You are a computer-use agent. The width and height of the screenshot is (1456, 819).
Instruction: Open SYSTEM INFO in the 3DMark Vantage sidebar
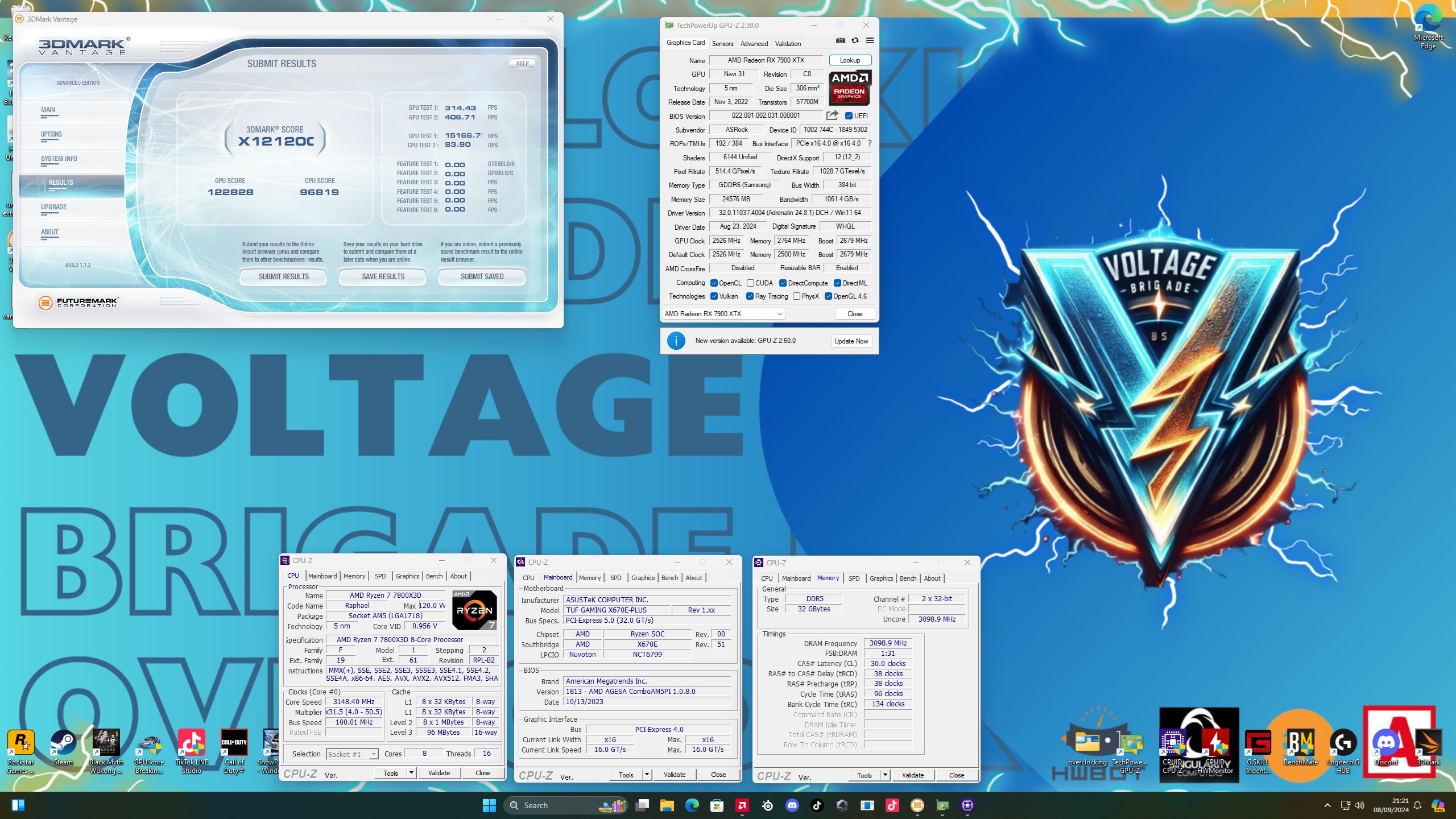coord(59,159)
